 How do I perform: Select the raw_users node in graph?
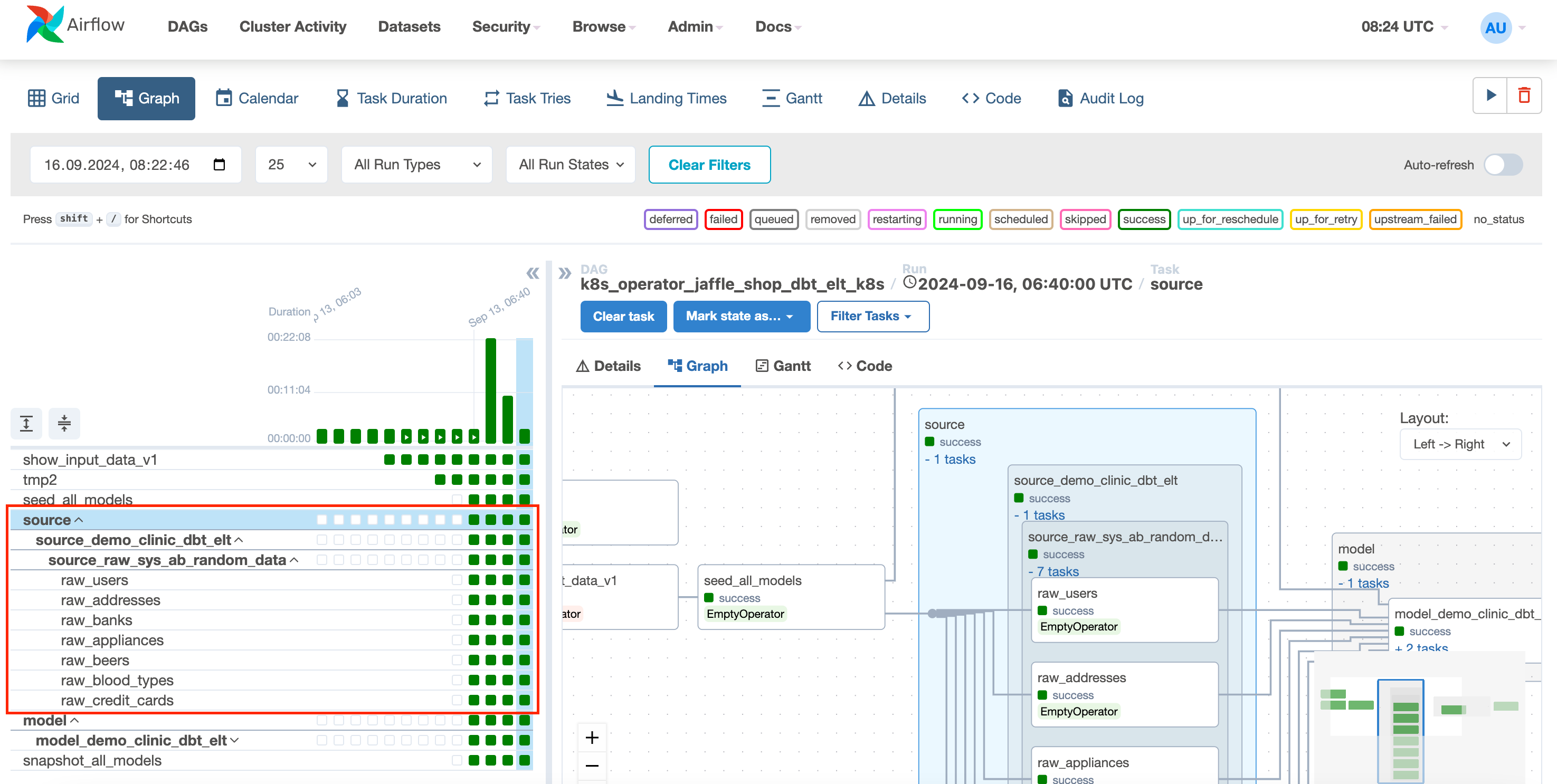(1124, 610)
